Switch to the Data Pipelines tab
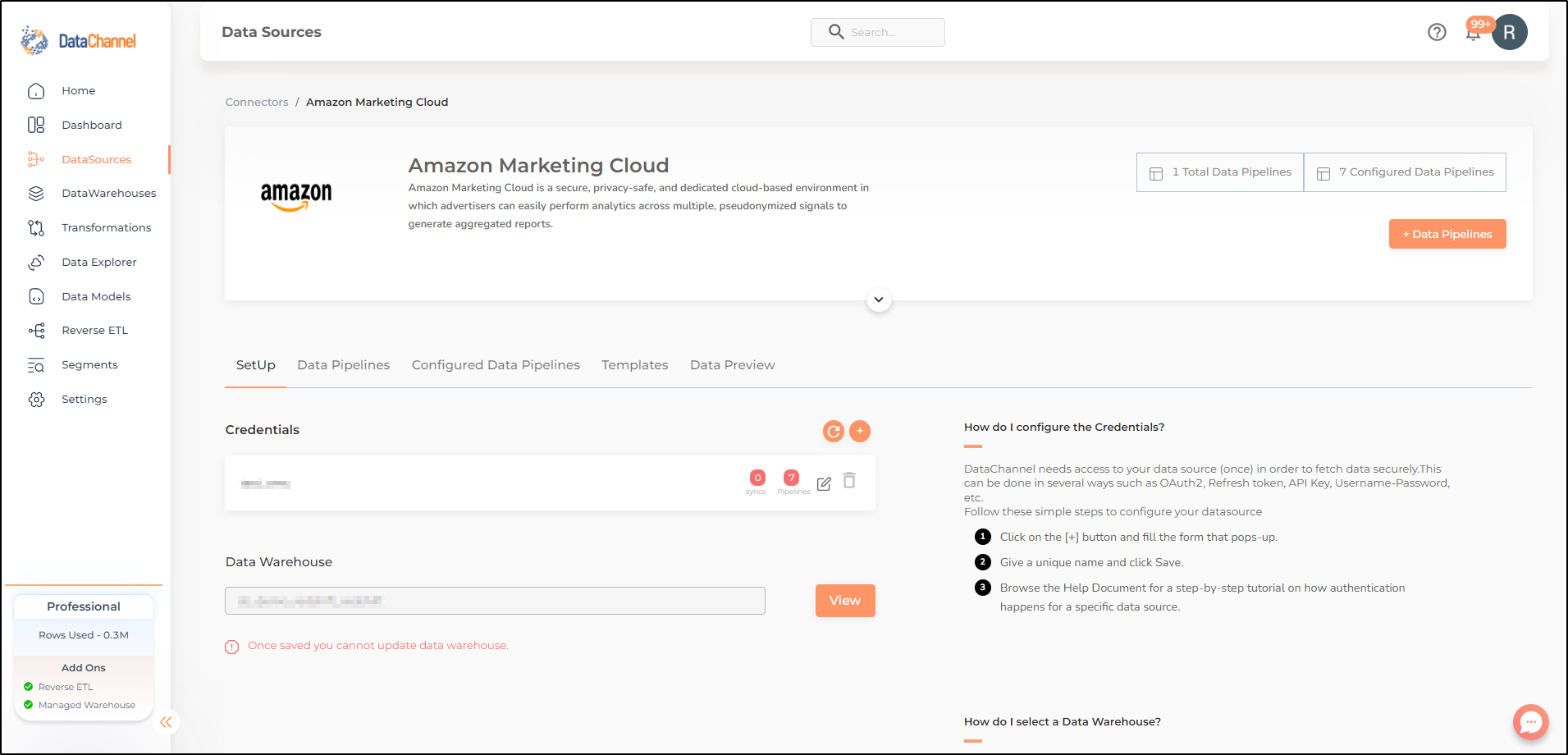Viewport: 1568px width, 755px height. [343, 365]
